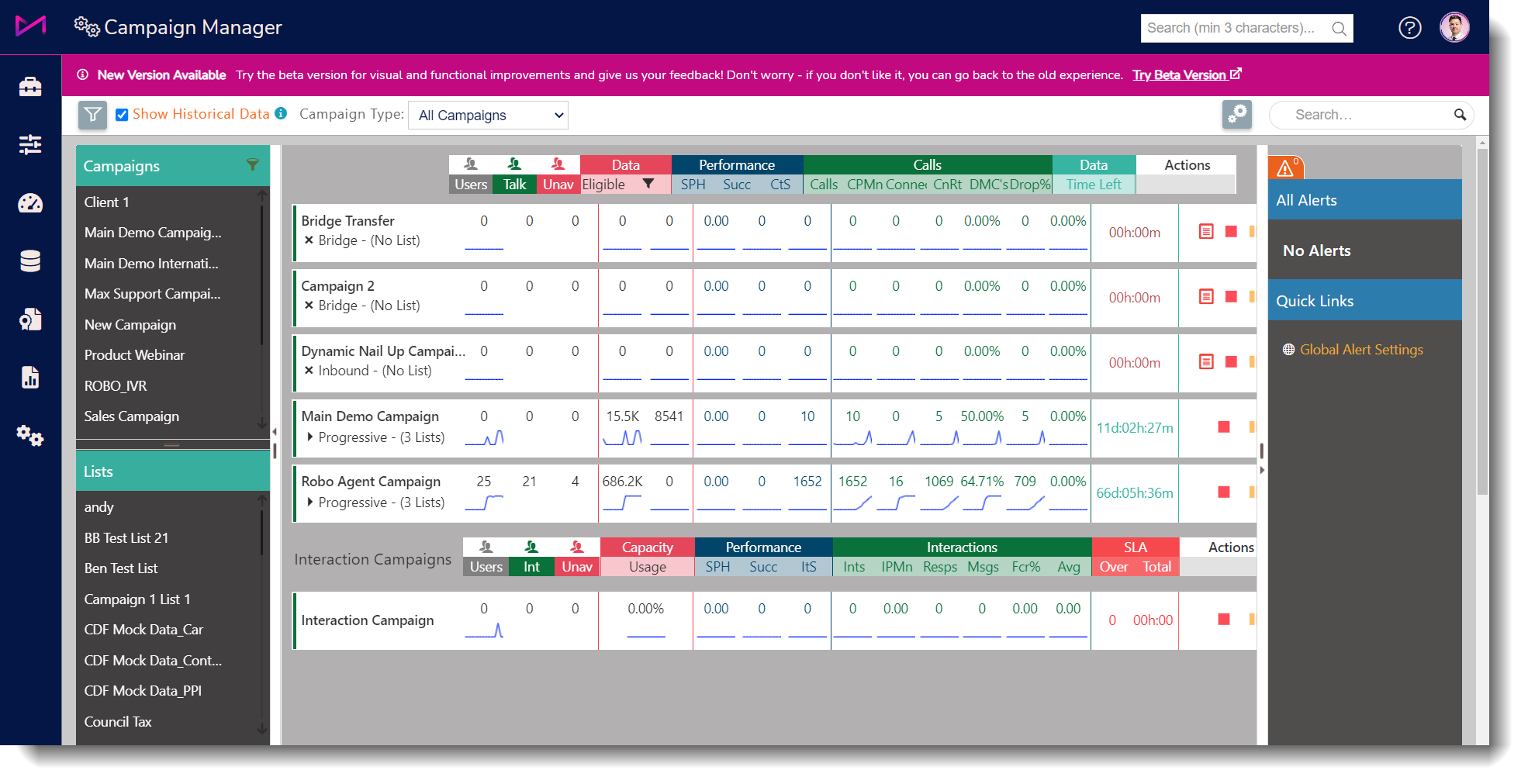Open the gears administration icon in sidebar
Image resolution: width=1528 pixels, height=784 pixels.
click(30, 435)
